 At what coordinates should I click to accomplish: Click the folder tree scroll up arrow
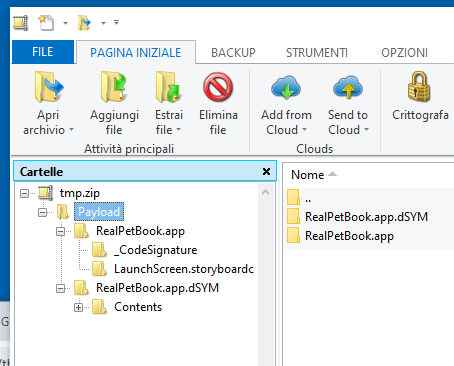coord(265,192)
